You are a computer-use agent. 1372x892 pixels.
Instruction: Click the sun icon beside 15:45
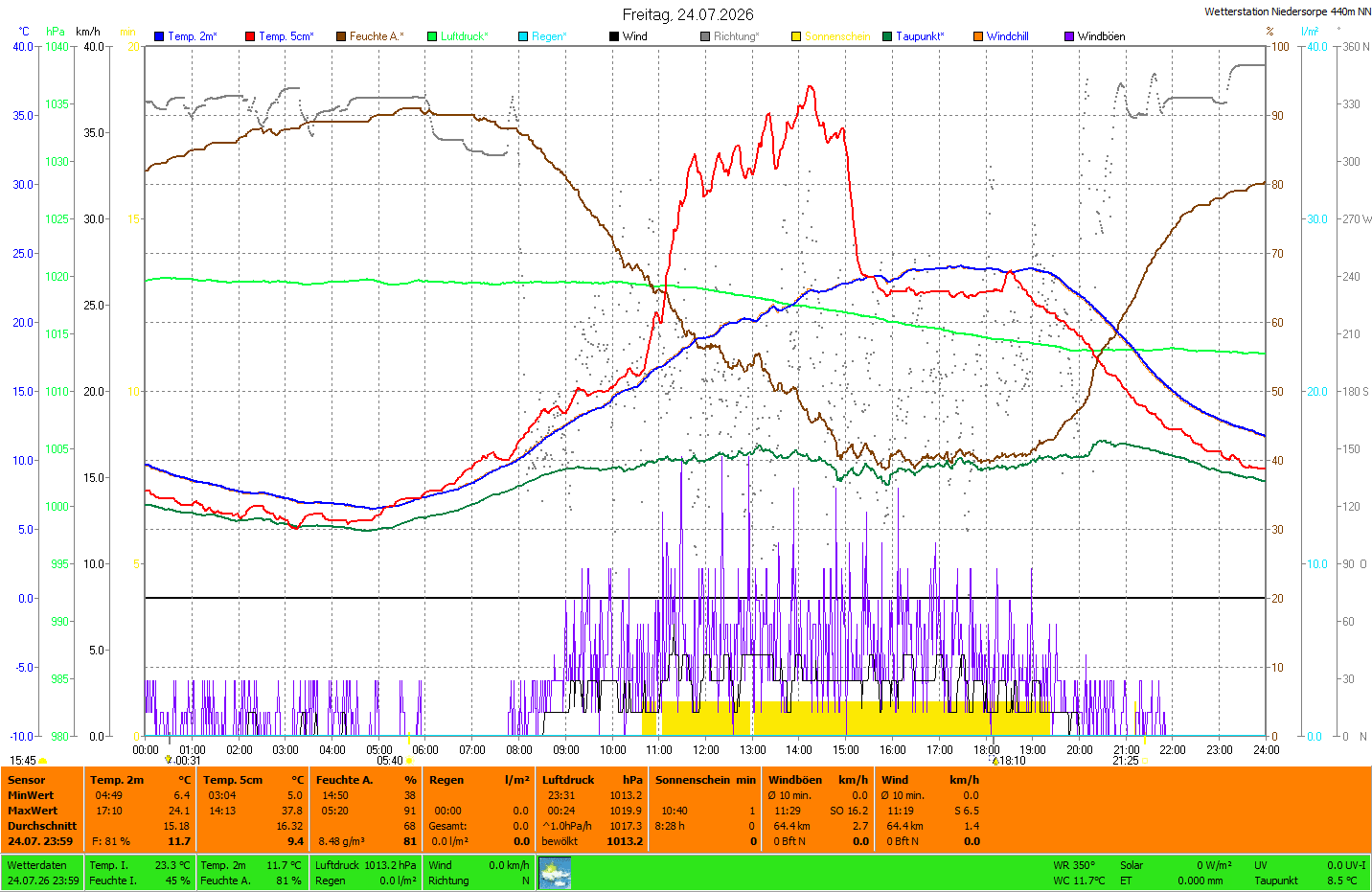coord(43,761)
